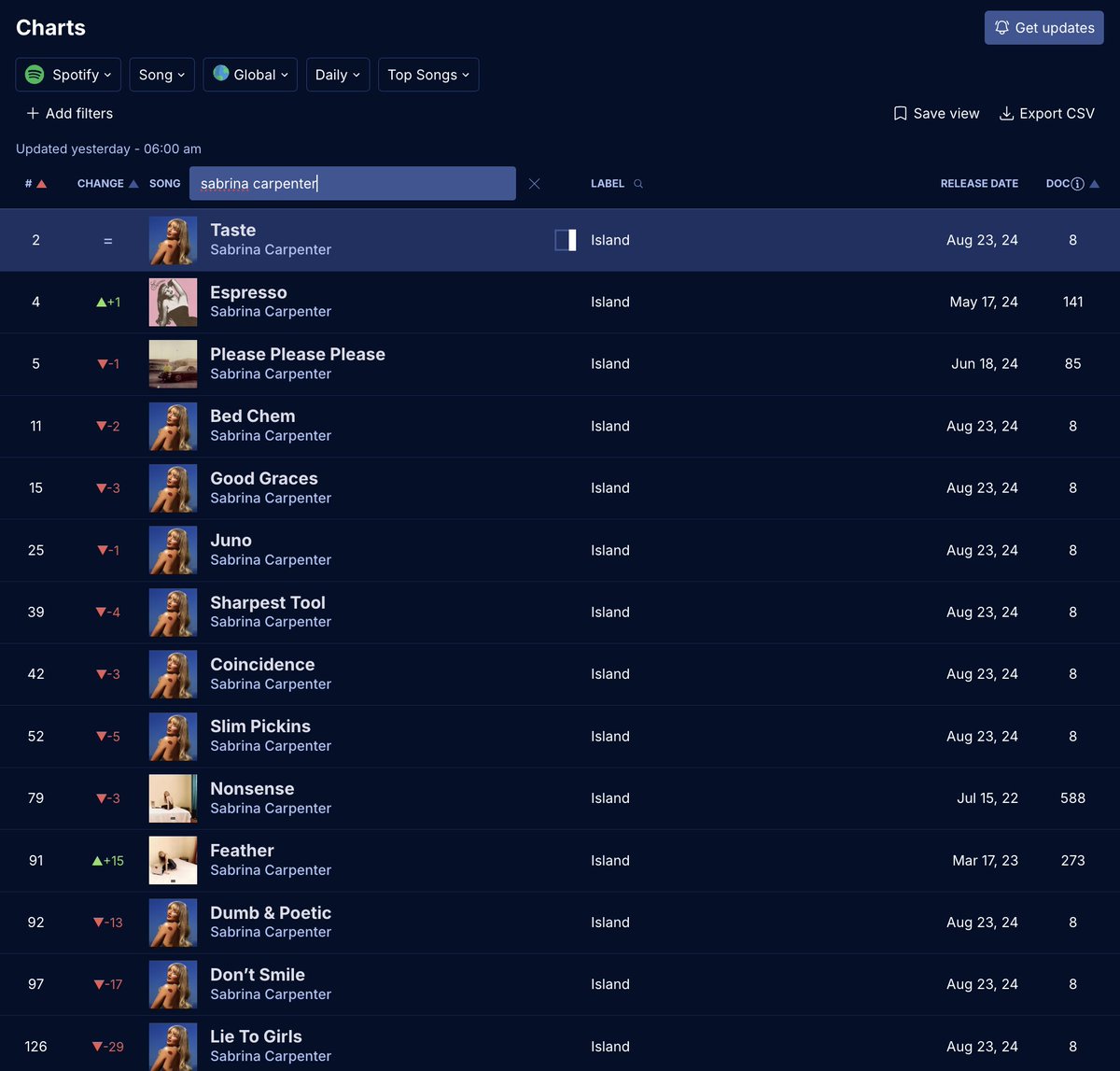This screenshot has height=1071, width=1120.
Task: Click the Spotify logo icon
Action: pos(35,75)
